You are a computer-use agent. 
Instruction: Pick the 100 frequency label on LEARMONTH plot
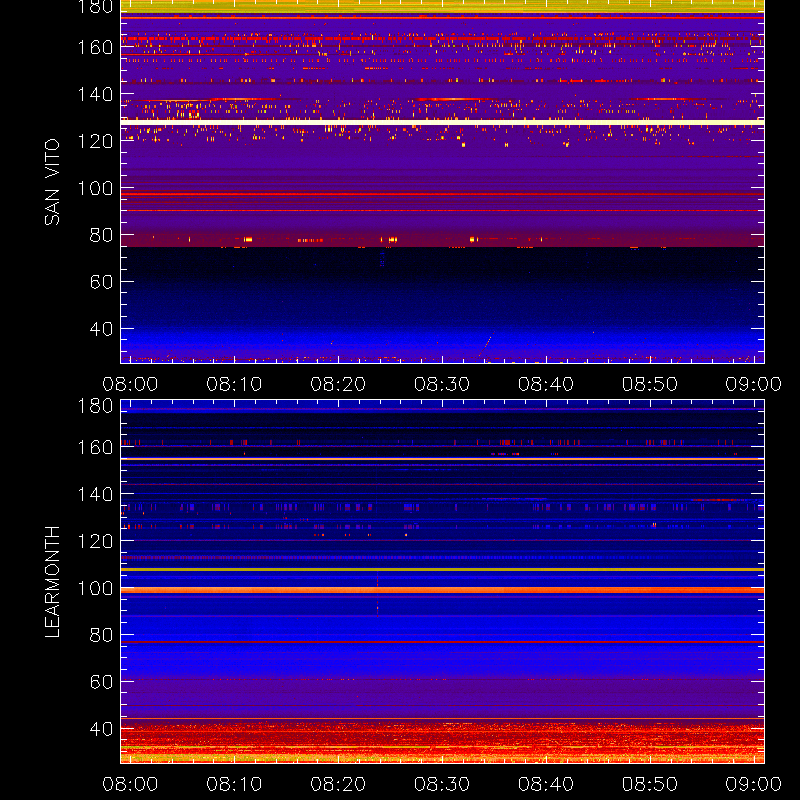[95, 588]
